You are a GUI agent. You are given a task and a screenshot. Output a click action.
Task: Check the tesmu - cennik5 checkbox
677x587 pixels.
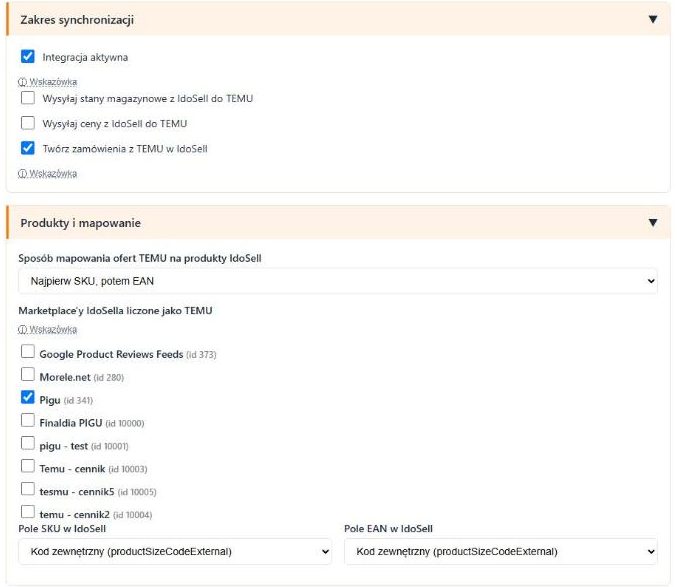[x=28, y=489]
